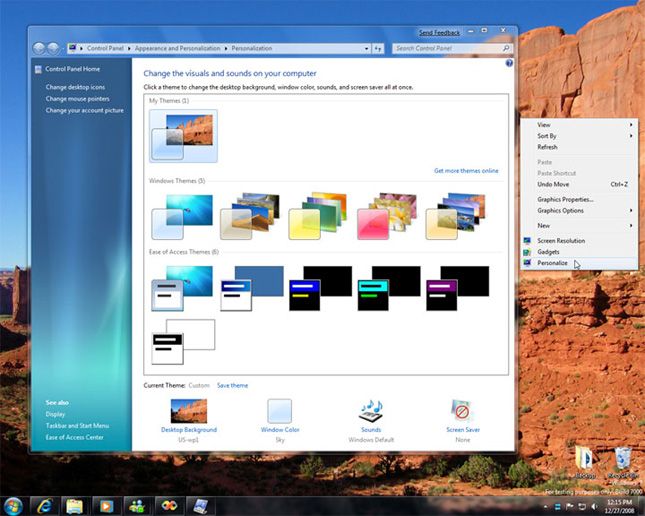Click the help question mark icon

(x=509, y=63)
